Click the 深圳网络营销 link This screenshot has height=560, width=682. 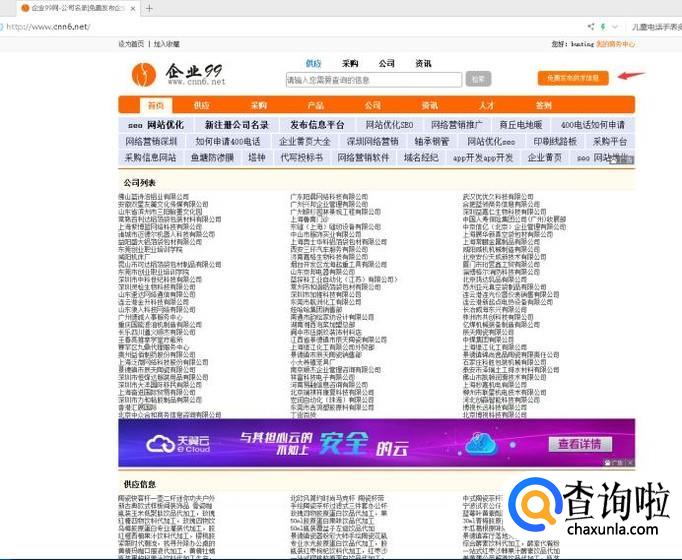(x=372, y=142)
